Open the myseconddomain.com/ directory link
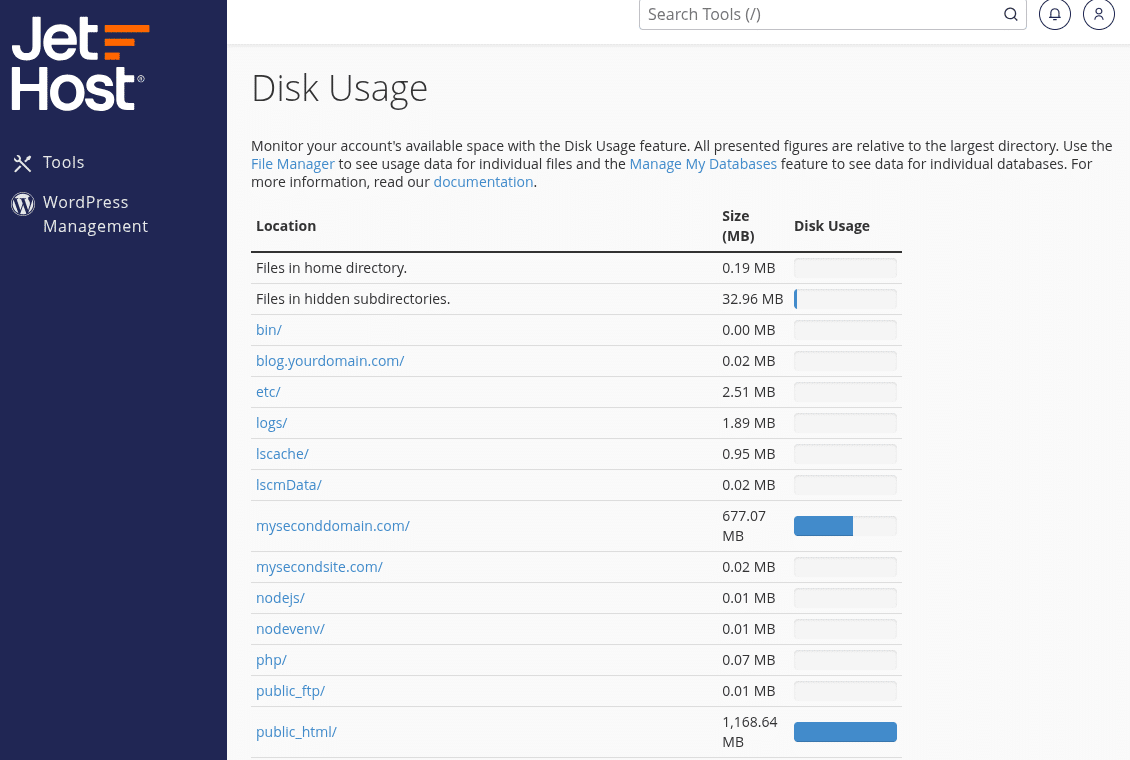The width and height of the screenshot is (1130, 760). 333,526
